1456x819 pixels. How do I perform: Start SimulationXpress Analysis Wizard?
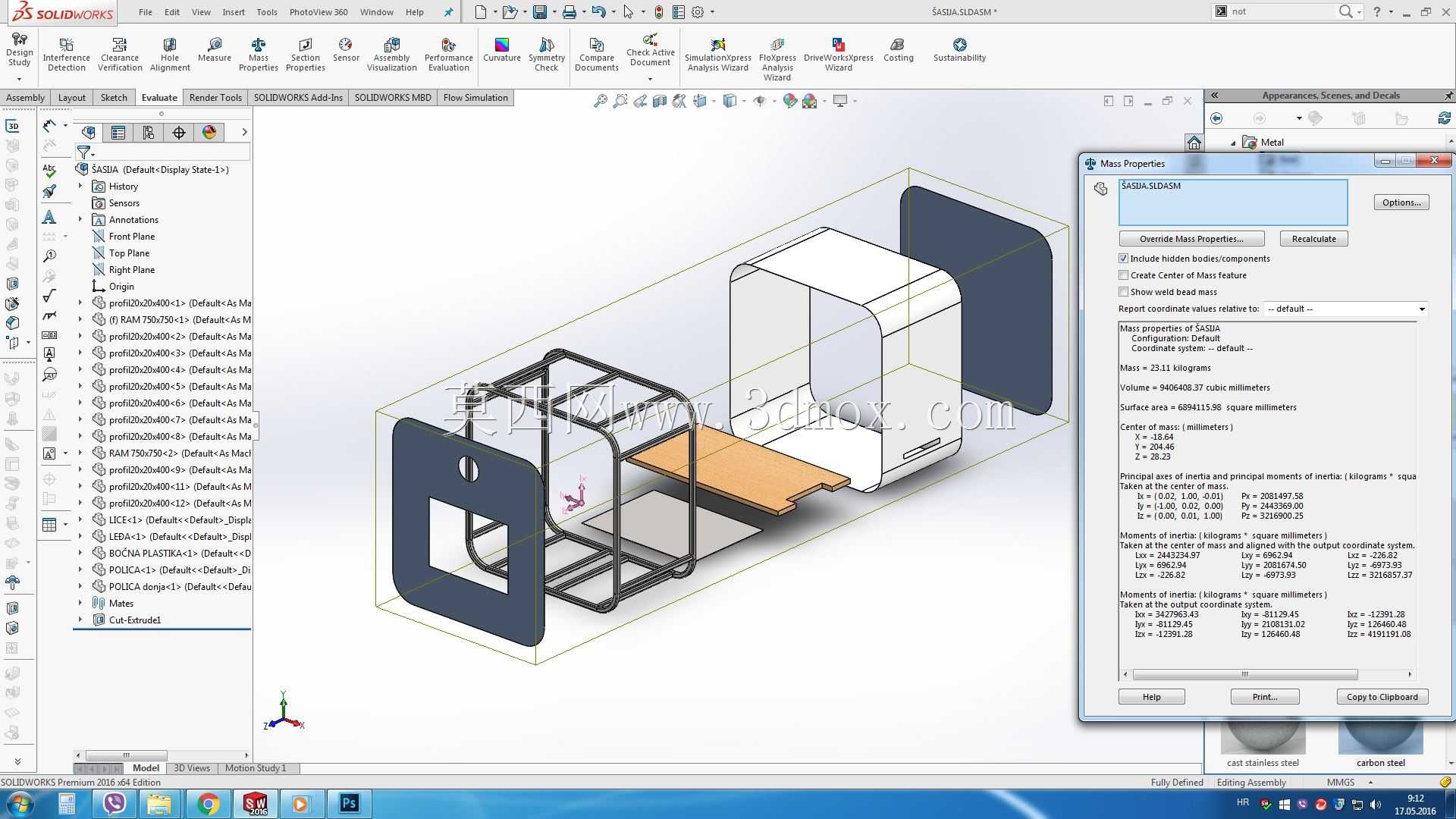[718, 55]
